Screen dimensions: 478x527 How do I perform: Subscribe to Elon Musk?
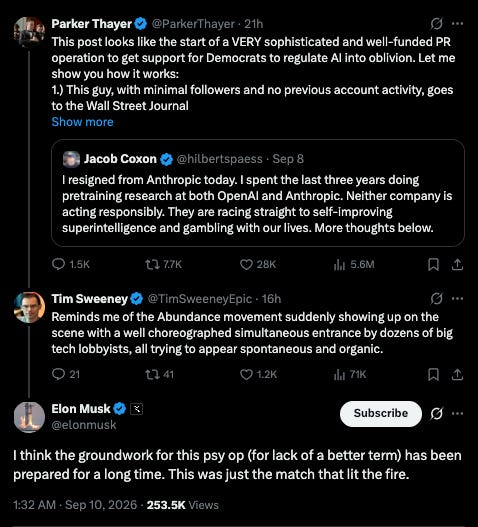pyautogui.click(x=381, y=413)
